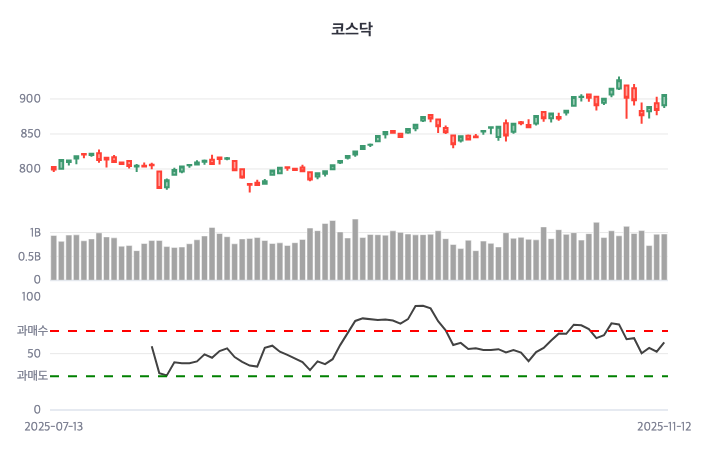Click the 과매도 oversold label
The image size is (704, 450).
(x=32, y=376)
